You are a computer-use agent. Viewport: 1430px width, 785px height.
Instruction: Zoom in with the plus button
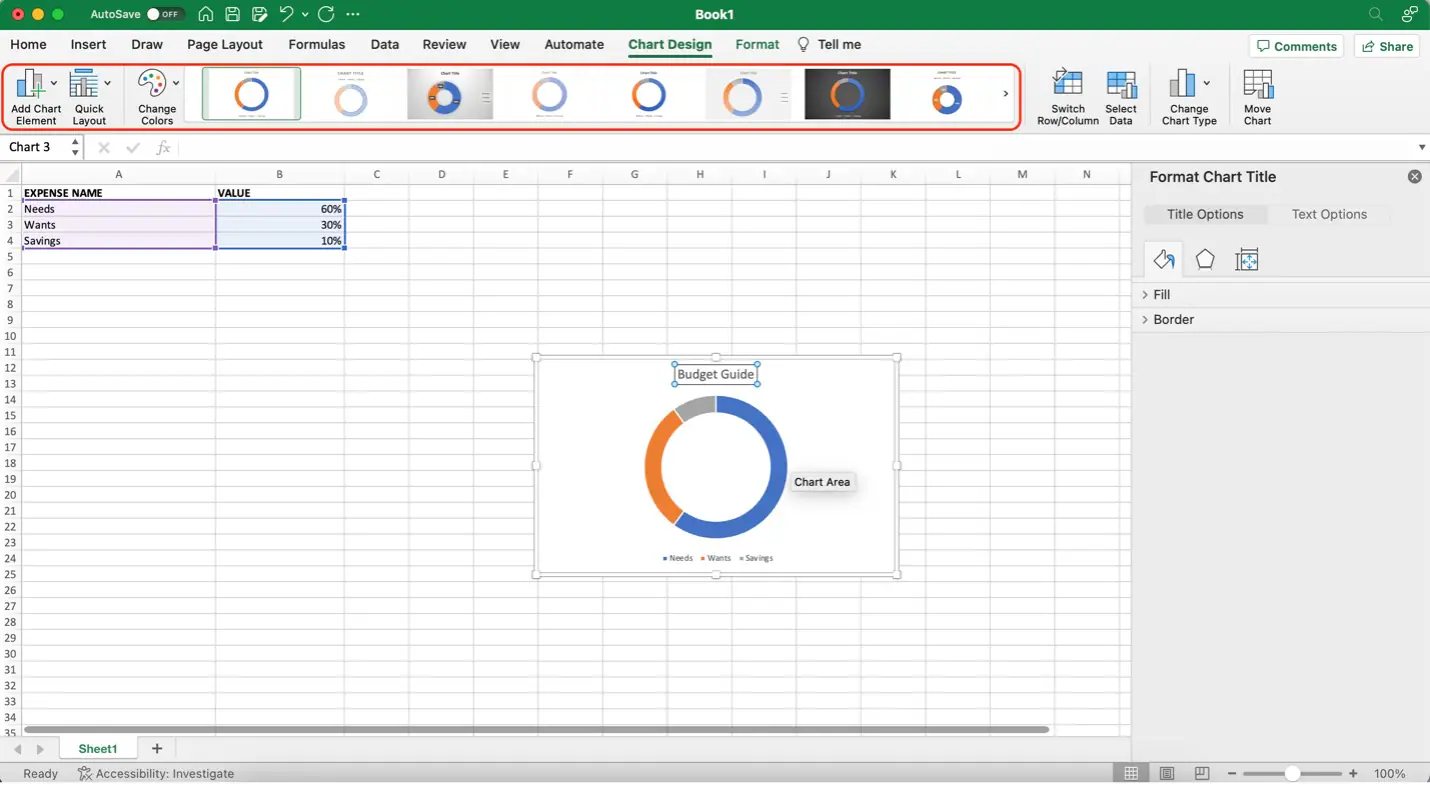pyautogui.click(x=1353, y=773)
